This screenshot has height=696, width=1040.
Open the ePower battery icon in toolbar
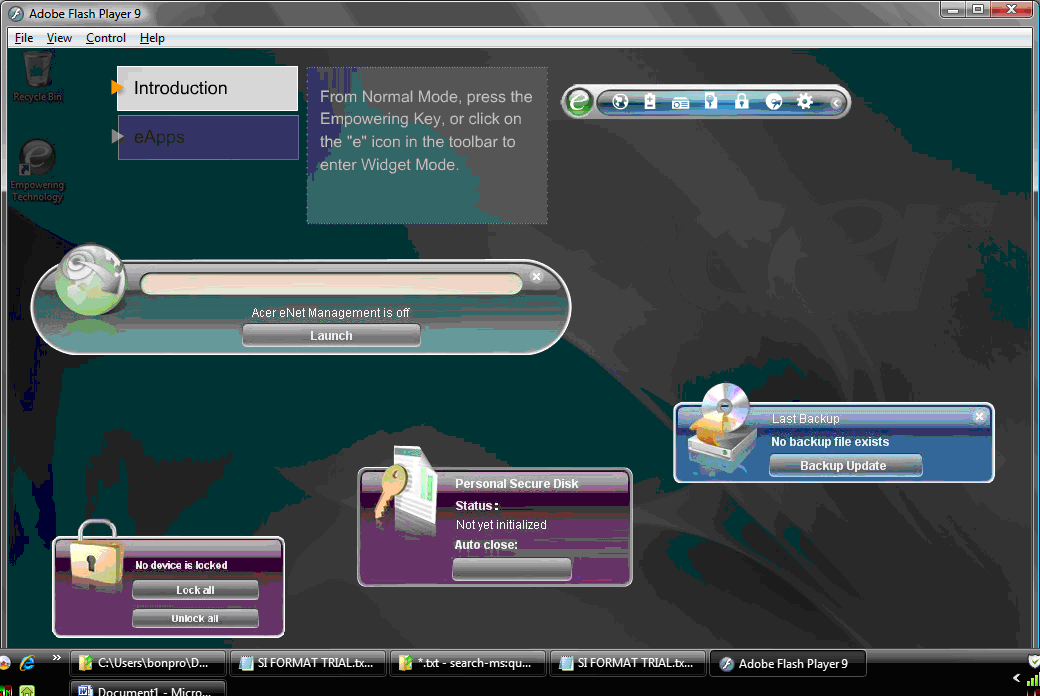(x=650, y=101)
